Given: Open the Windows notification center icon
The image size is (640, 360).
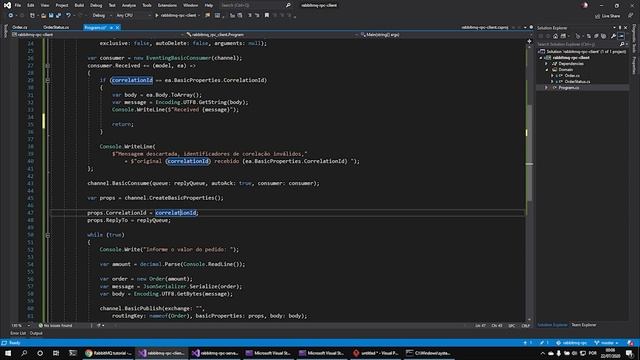Looking at the screenshot, I should coord(630,353).
